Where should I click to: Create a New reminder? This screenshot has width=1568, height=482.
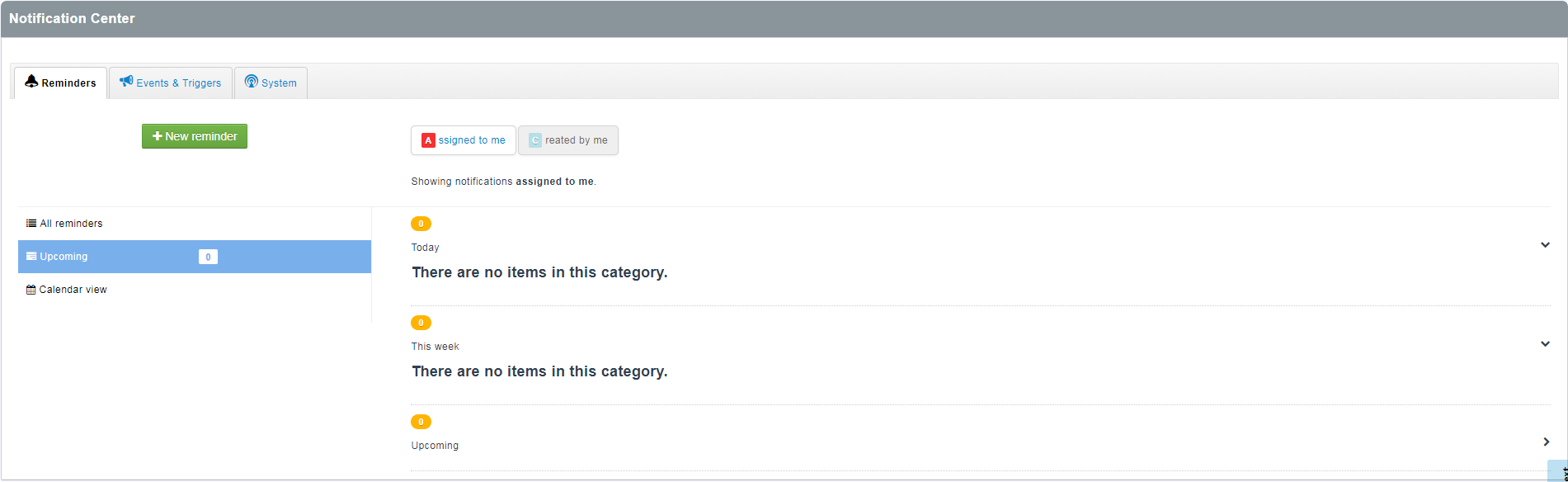(x=195, y=136)
